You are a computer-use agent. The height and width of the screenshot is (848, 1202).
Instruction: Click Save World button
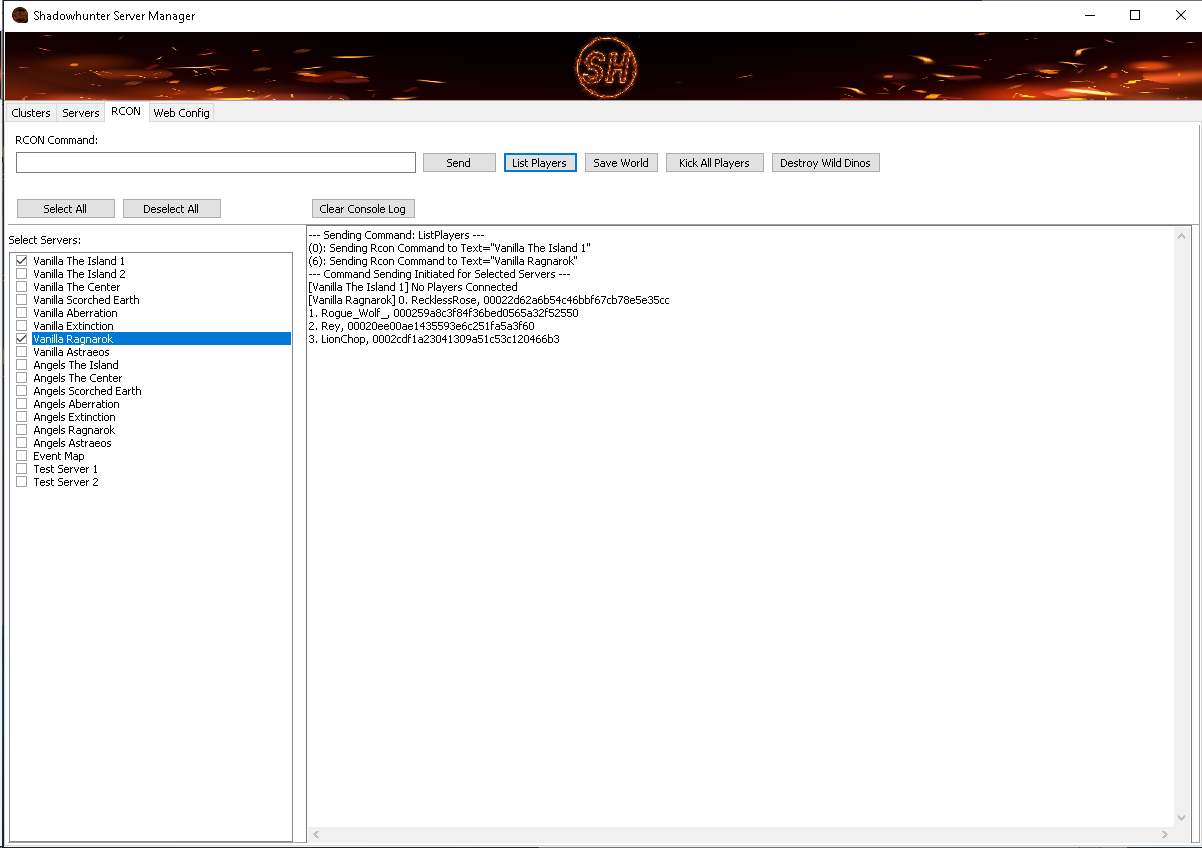(x=621, y=163)
